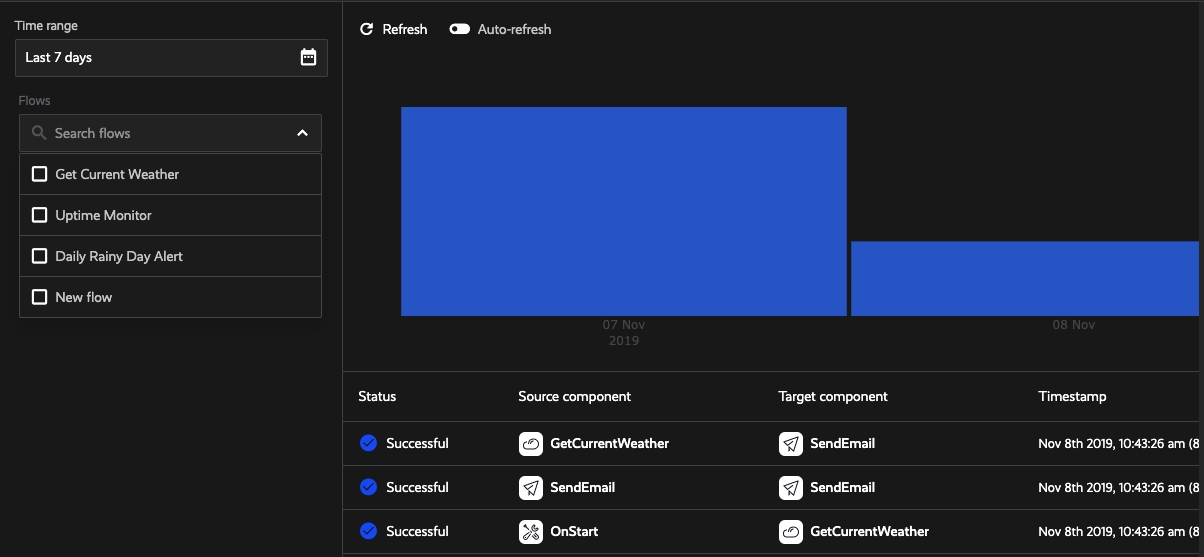Click OnStart tools icon in third row
This screenshot has height=557, width=1204.
tap(531, 531)
